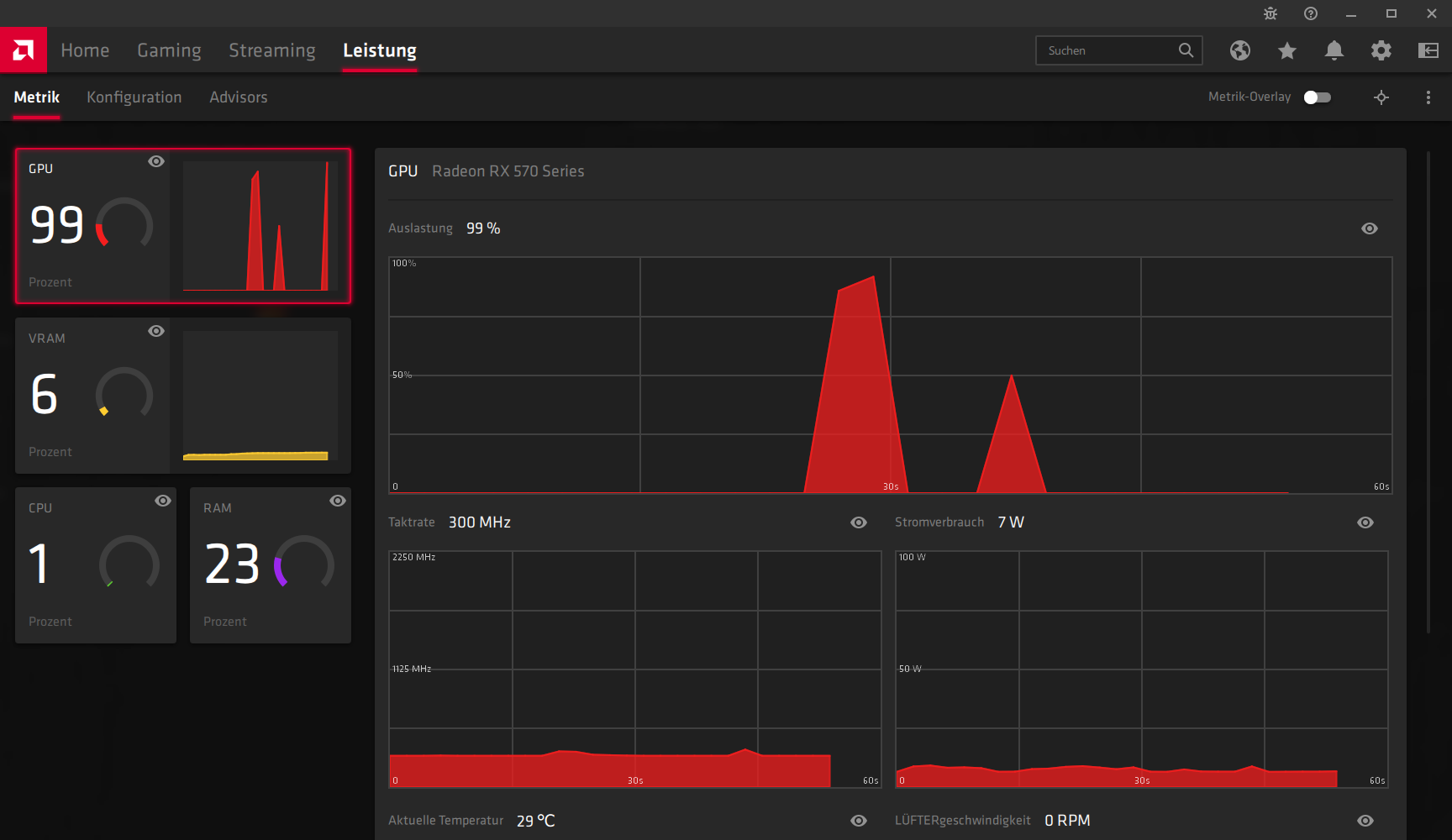This screenshot has width=1452, height=840.
Task: Open the three-dot overflow menu
Action: pos(1428,97)
